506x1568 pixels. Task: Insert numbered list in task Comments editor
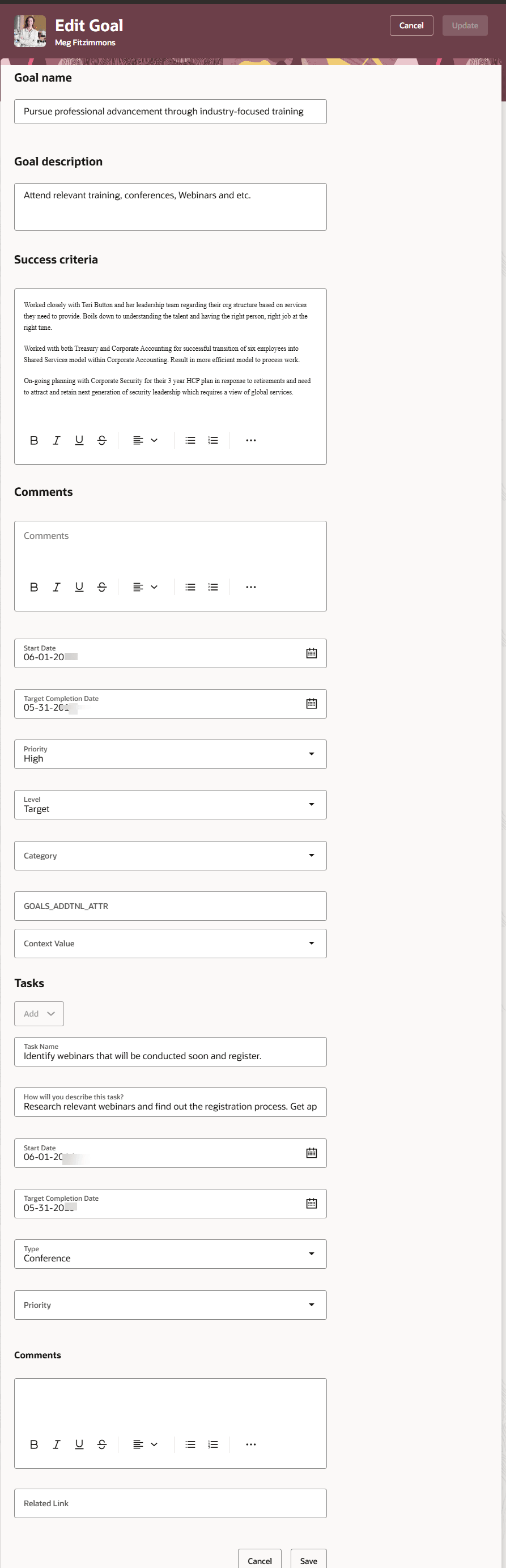(213, 1444)
